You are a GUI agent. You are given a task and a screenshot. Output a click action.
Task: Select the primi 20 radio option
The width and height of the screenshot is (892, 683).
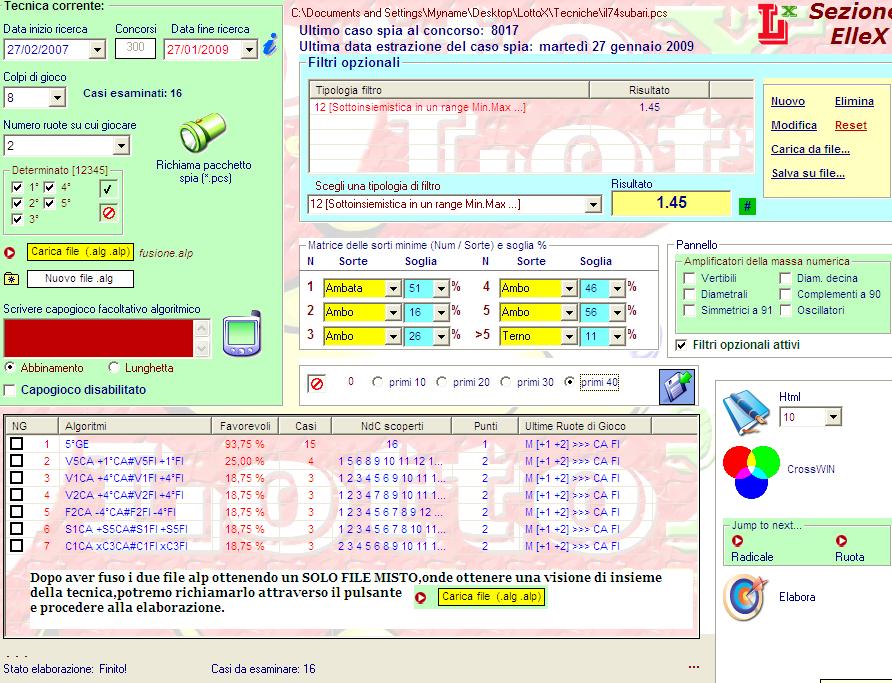point(441,382)
